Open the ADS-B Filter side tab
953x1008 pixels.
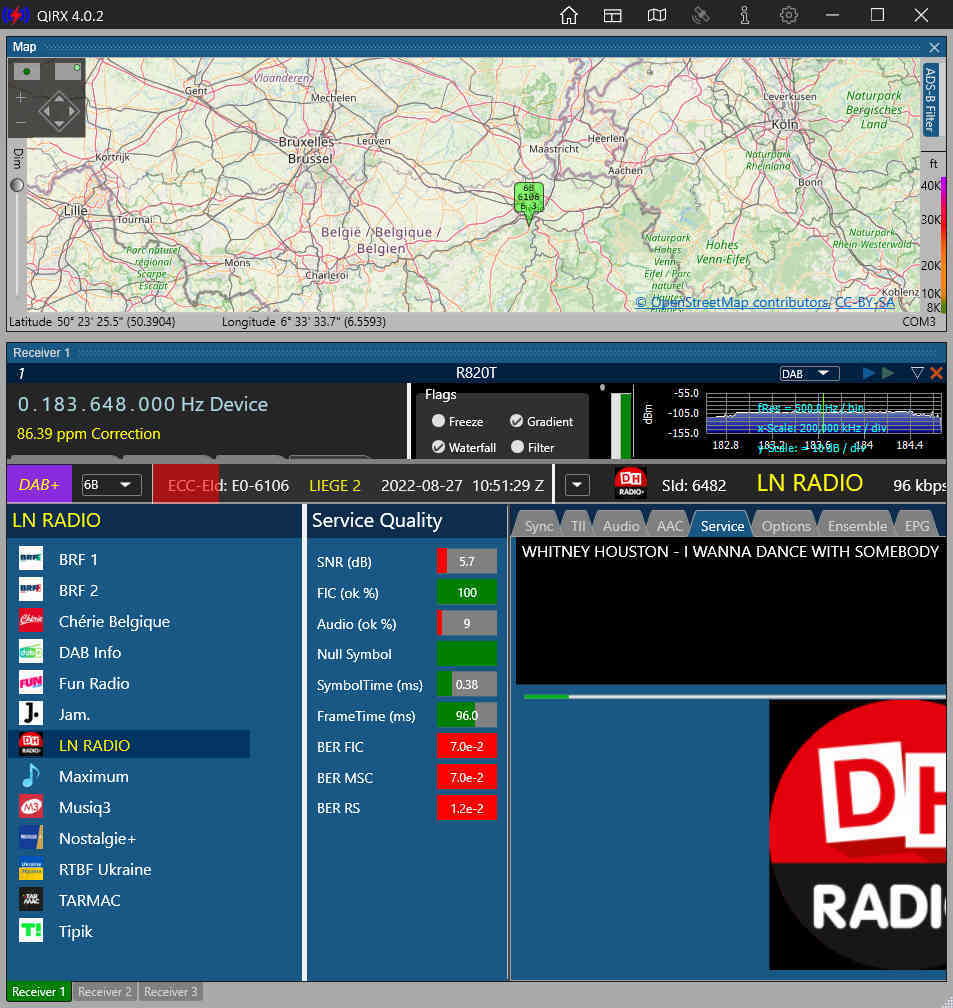coord(930,99)
